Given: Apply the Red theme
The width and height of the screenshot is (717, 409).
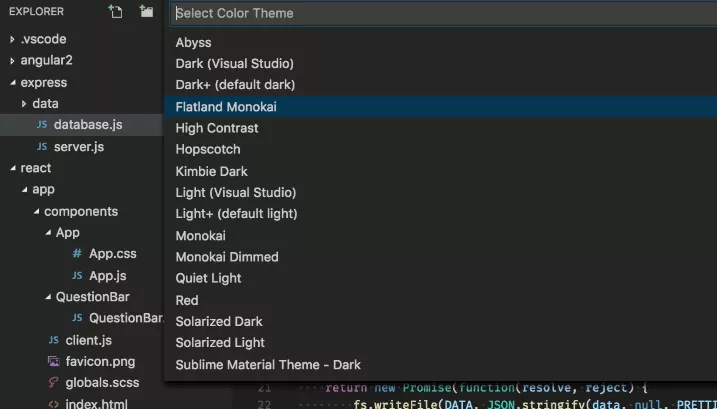Looking at the screenshot, I should coord(440,300).
